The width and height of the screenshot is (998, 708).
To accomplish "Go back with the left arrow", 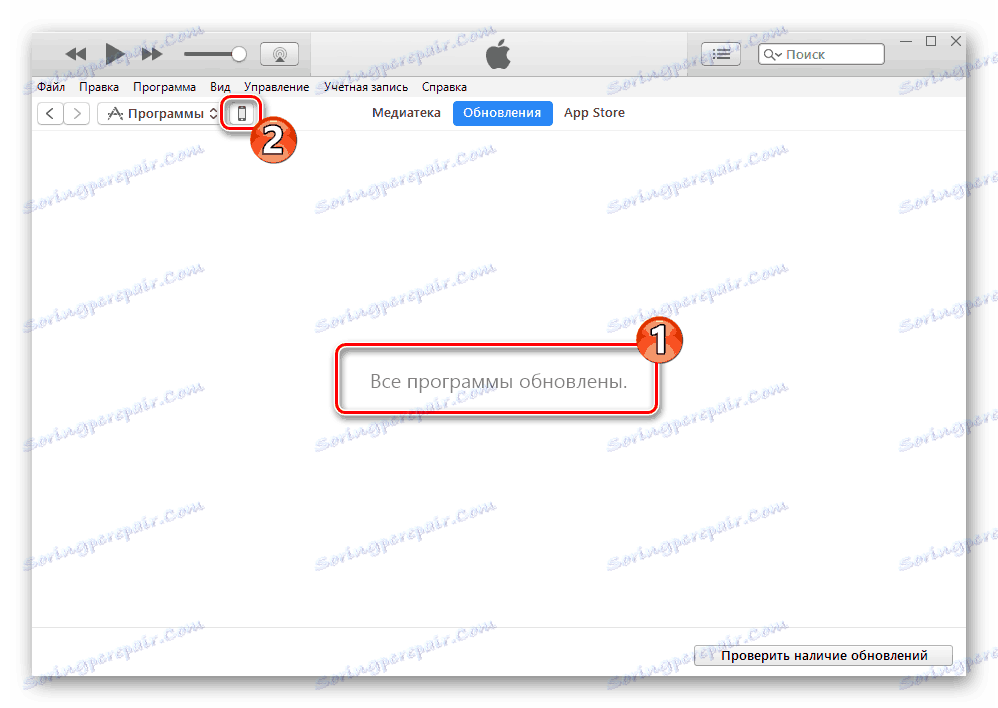I will [50, 114].
